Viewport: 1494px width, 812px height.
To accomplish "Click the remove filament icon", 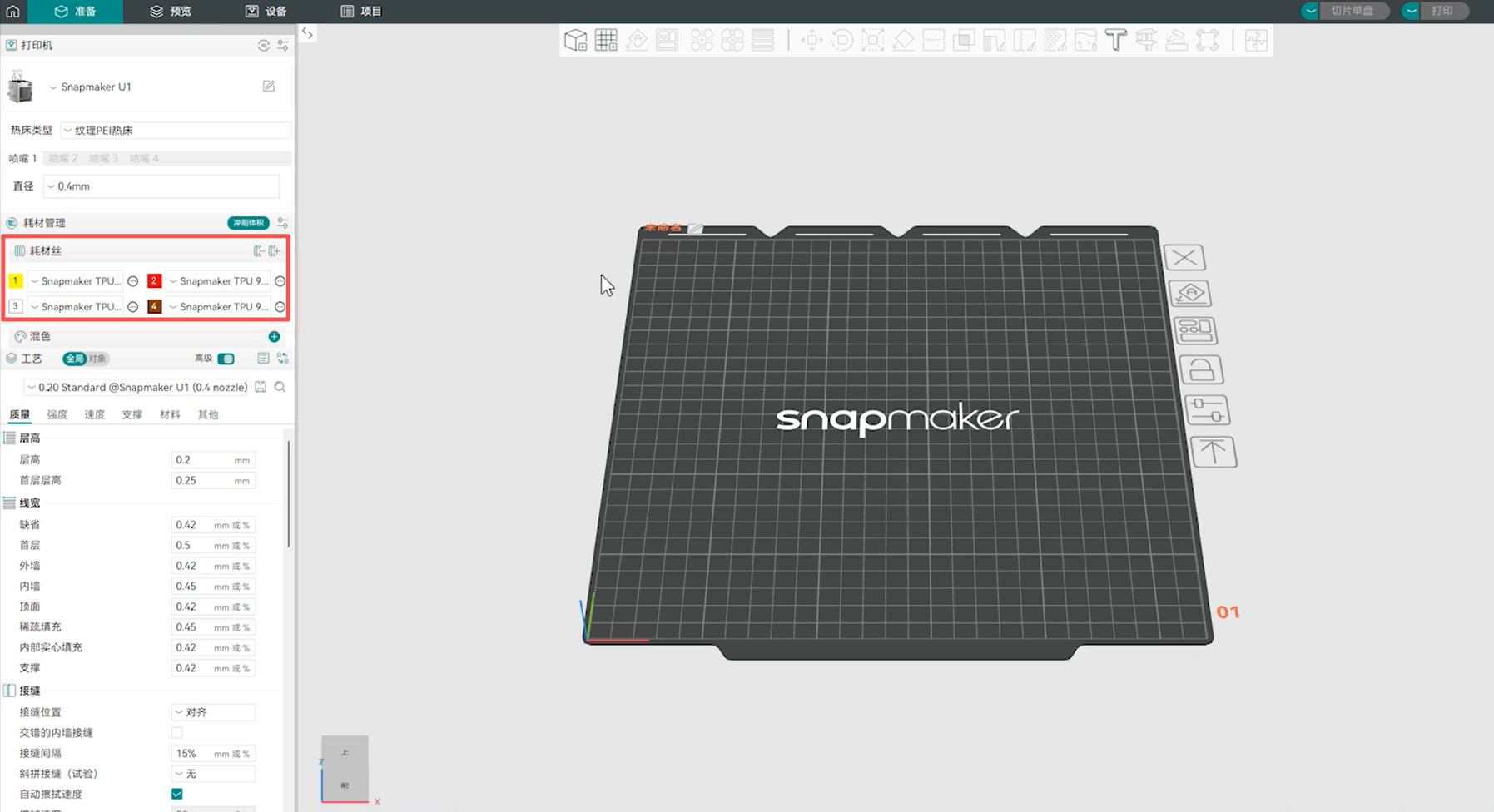I will pos(259,250).
